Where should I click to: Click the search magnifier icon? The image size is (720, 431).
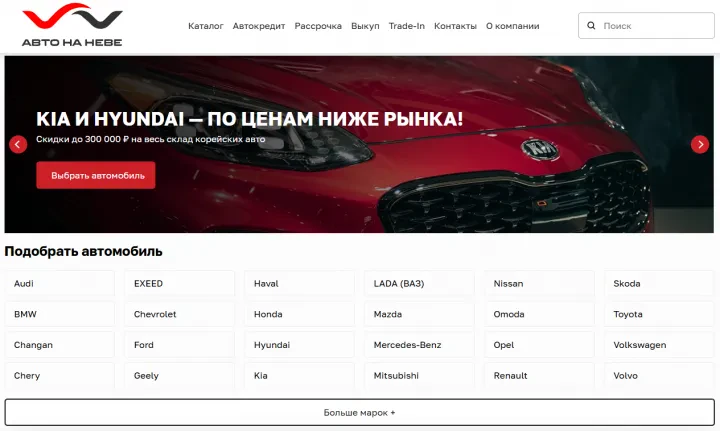coord(591,26)
